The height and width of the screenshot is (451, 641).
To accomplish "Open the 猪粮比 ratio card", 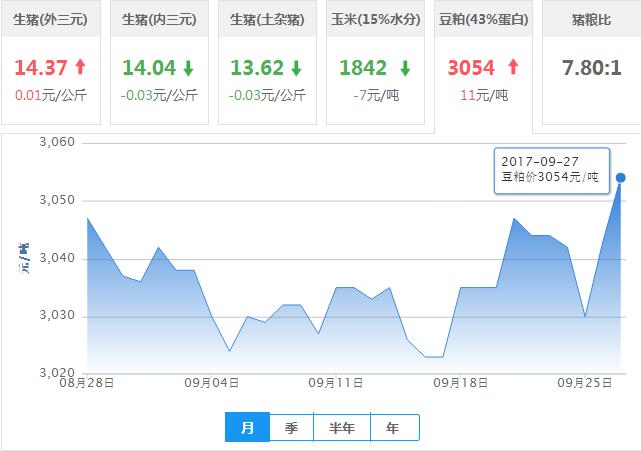I will point(592,63).
